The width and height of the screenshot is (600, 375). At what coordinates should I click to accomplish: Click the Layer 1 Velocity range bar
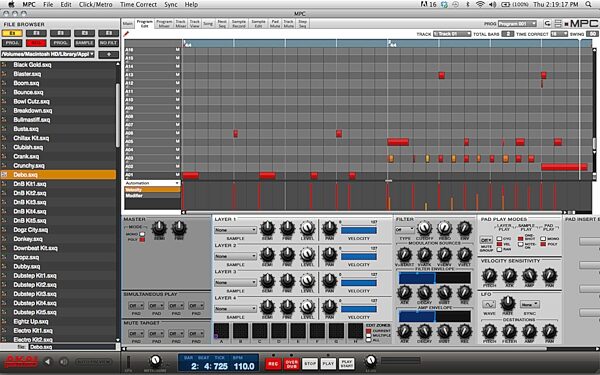point(359,230)
